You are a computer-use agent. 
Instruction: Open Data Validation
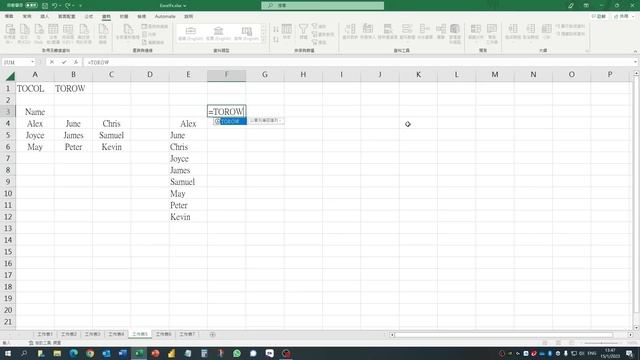coord(407,32)
